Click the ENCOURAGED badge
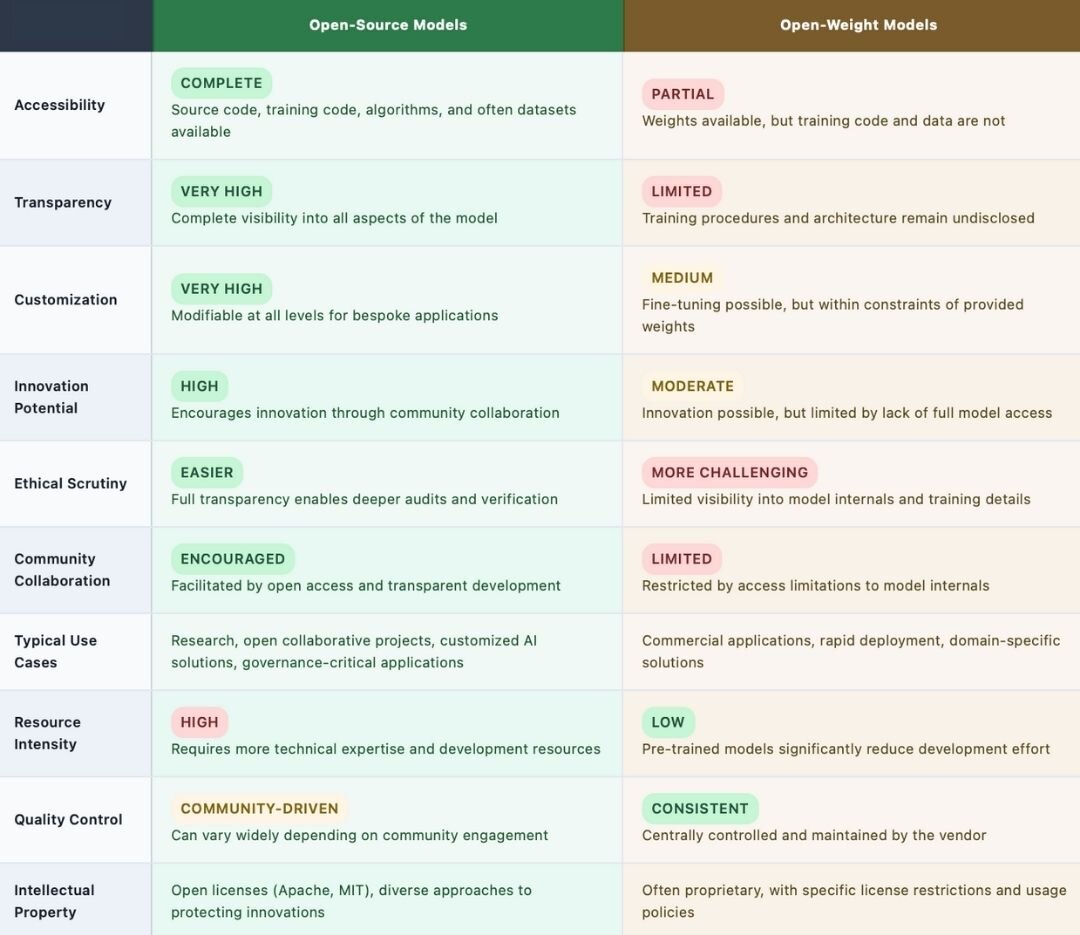This screenshot has height=935, width=1080. click(x=232, y=559)
